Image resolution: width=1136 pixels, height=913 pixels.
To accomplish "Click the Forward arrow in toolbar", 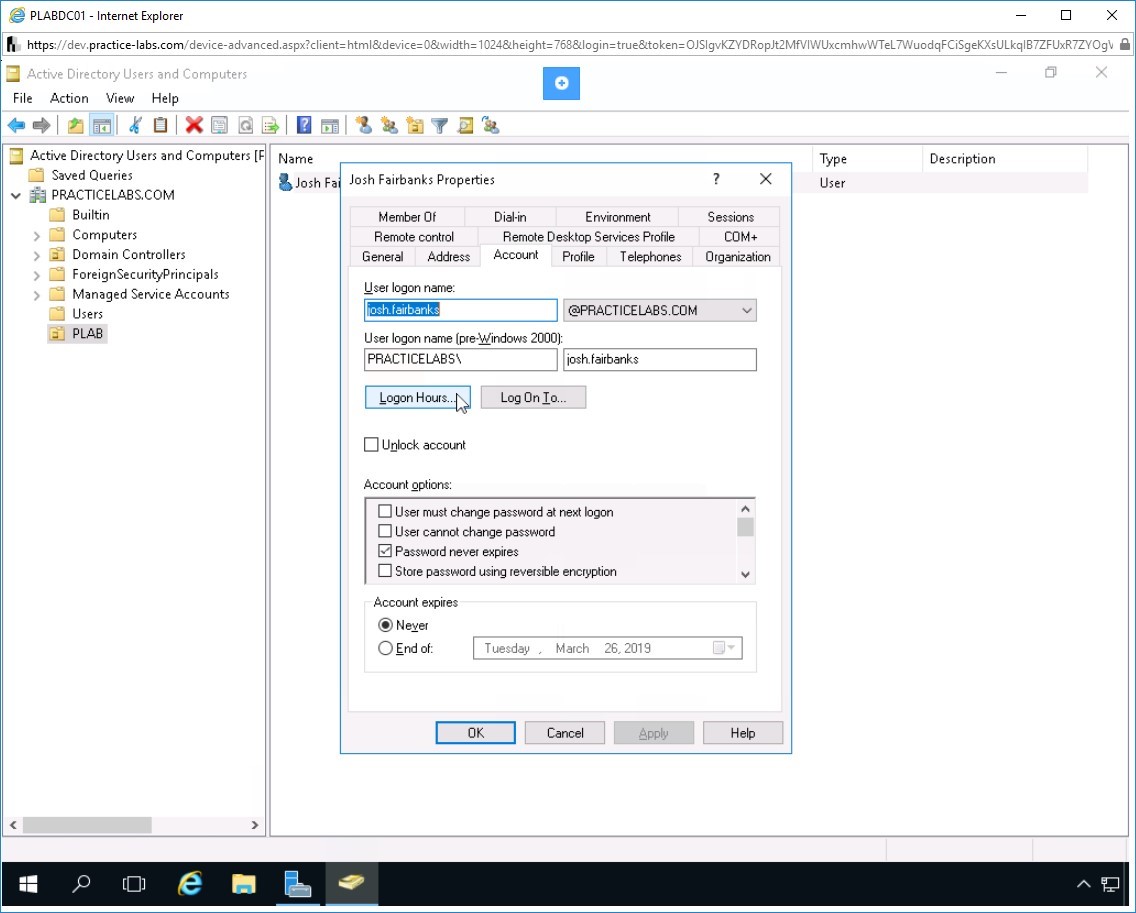I will pyautogui.click(x=41, y=125).
